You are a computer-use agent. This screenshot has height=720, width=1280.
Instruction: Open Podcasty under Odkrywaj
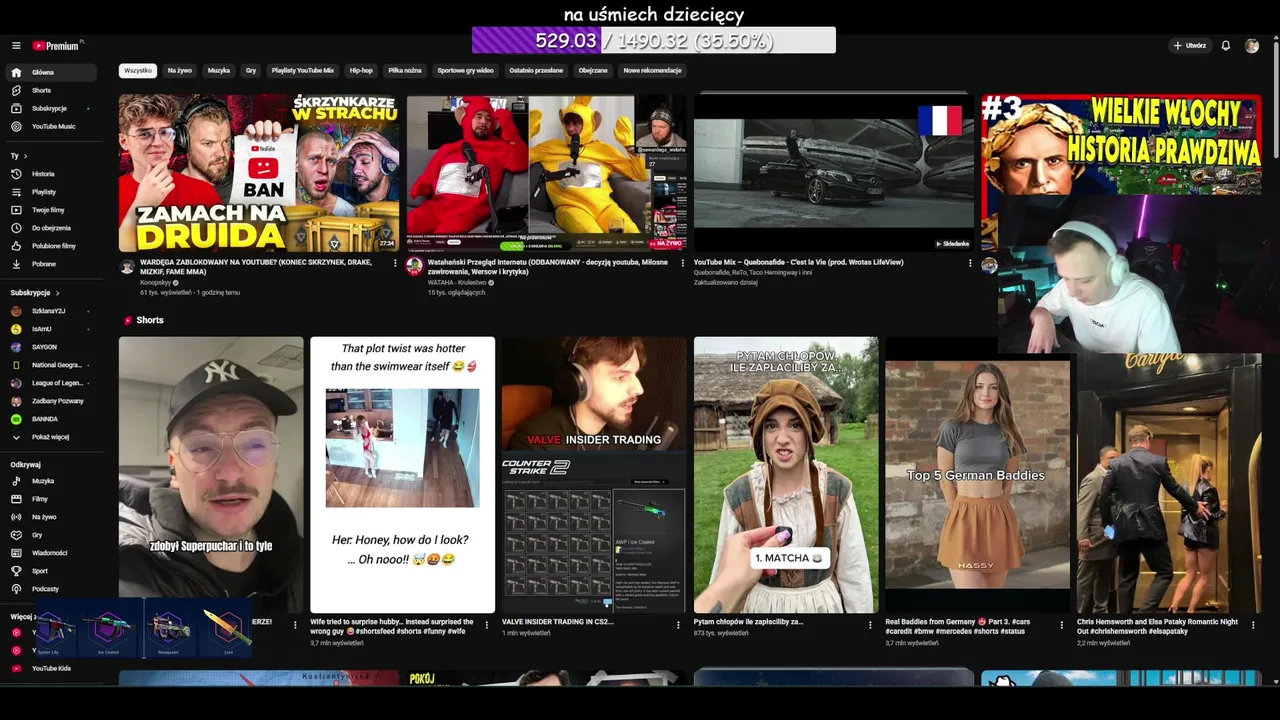tap(52, 589)
